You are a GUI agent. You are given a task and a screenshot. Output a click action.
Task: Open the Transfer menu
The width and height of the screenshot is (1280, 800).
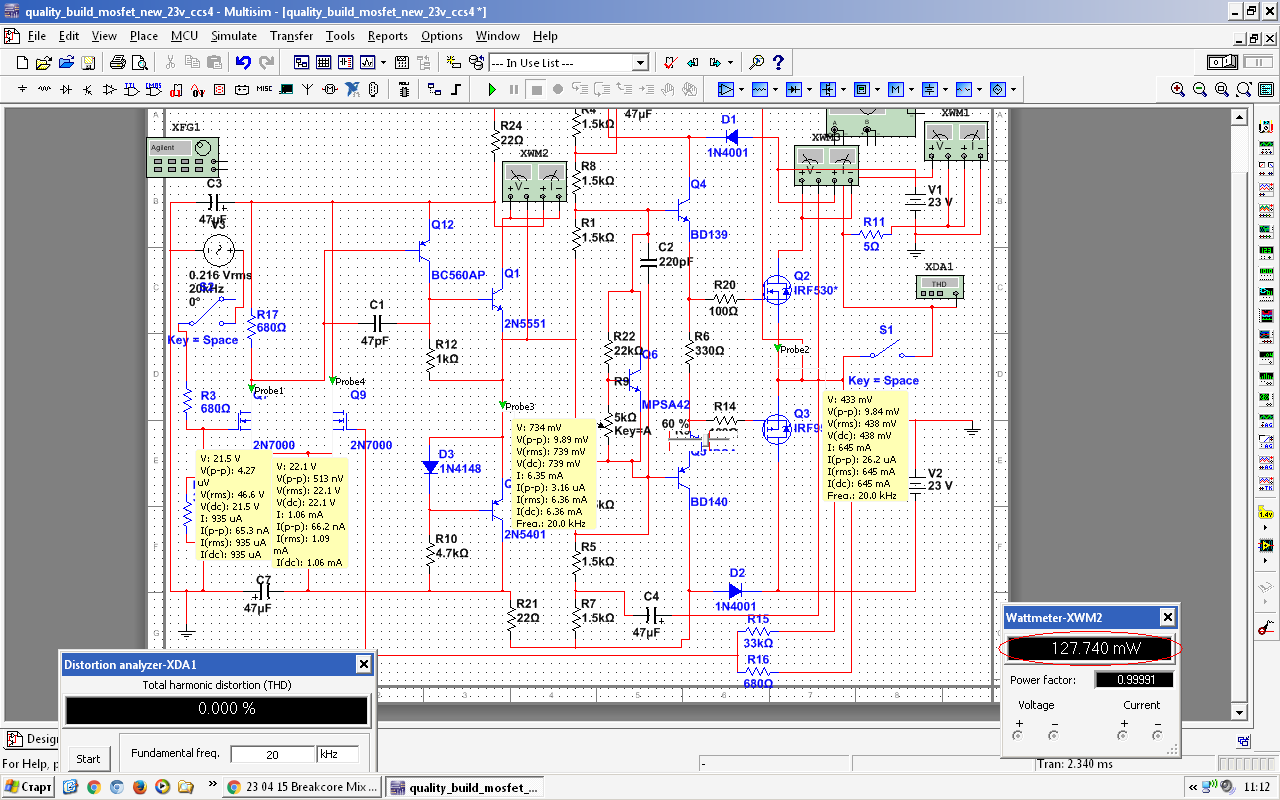(x=291, y=36)
